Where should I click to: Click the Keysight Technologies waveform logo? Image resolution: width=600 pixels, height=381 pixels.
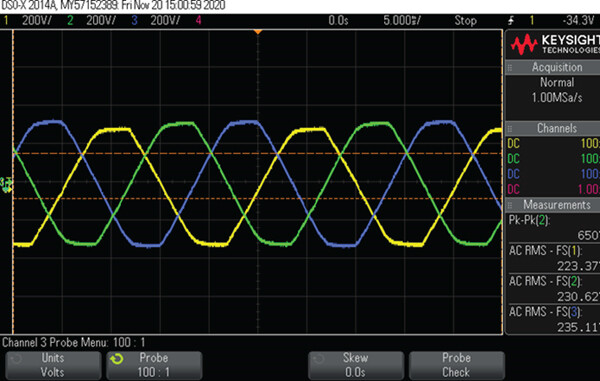(524, 44)
